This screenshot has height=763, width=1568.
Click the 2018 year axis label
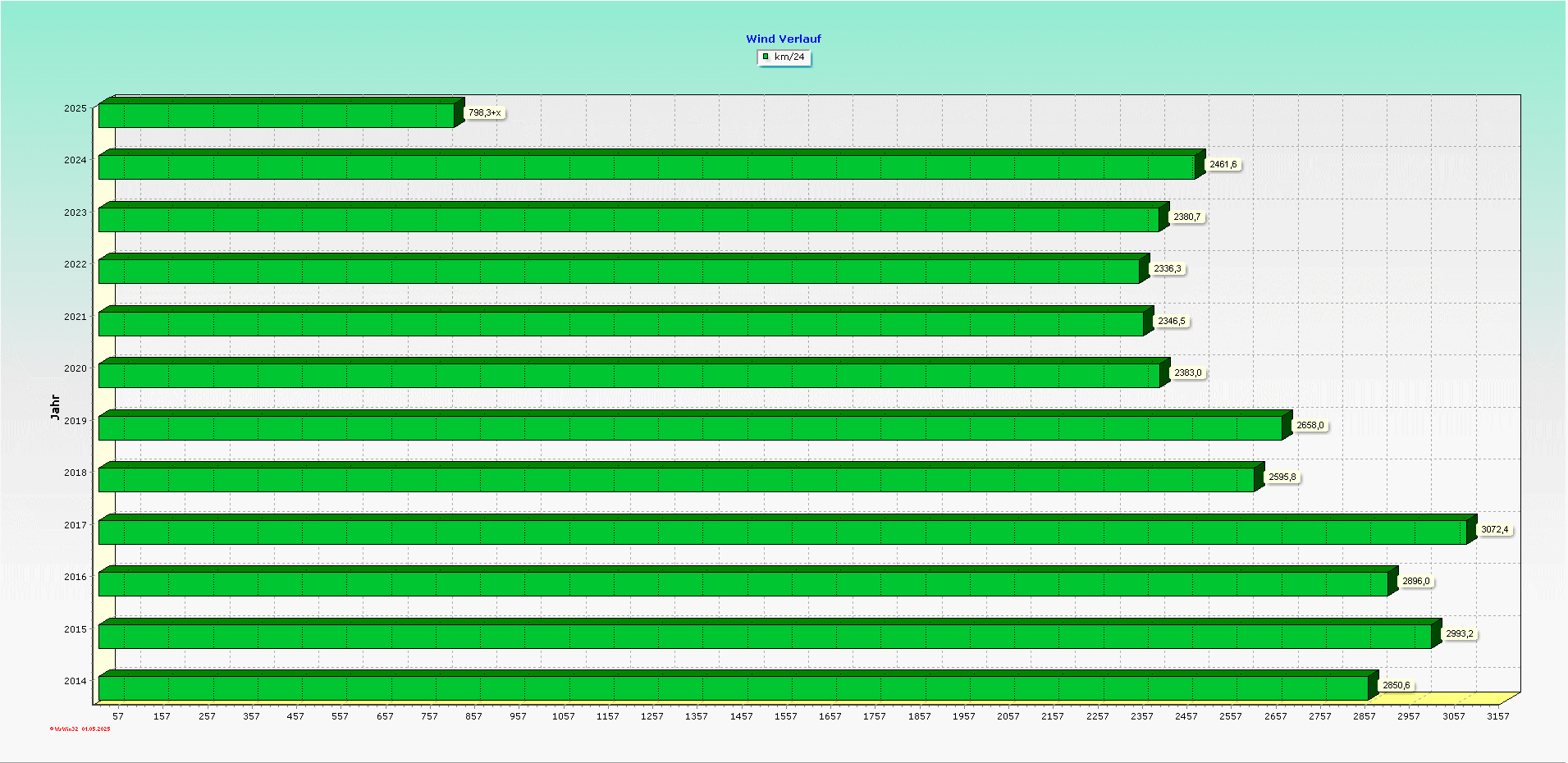(x=75, y=473)
